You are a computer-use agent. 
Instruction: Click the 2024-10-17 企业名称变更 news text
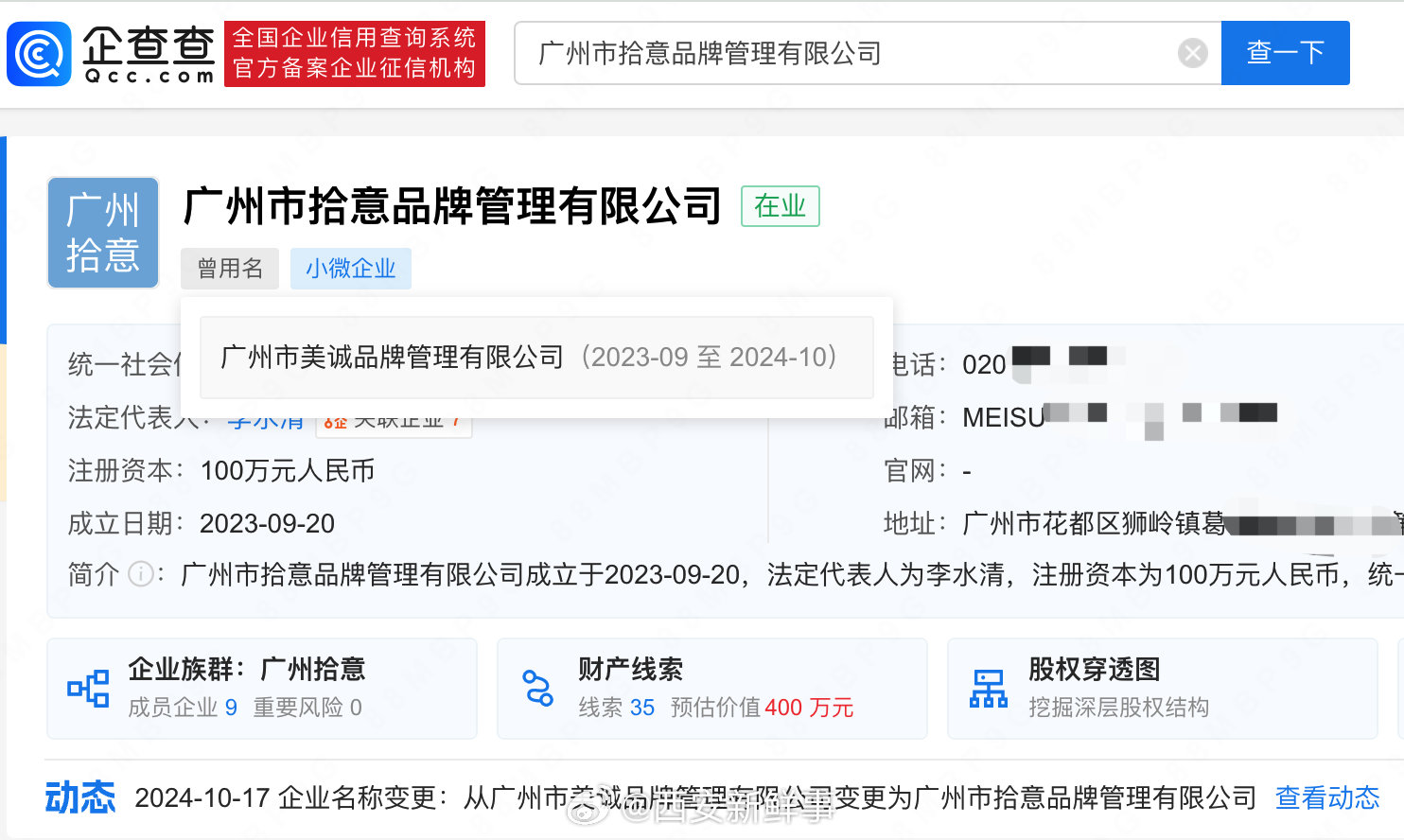tap(695, 797)
